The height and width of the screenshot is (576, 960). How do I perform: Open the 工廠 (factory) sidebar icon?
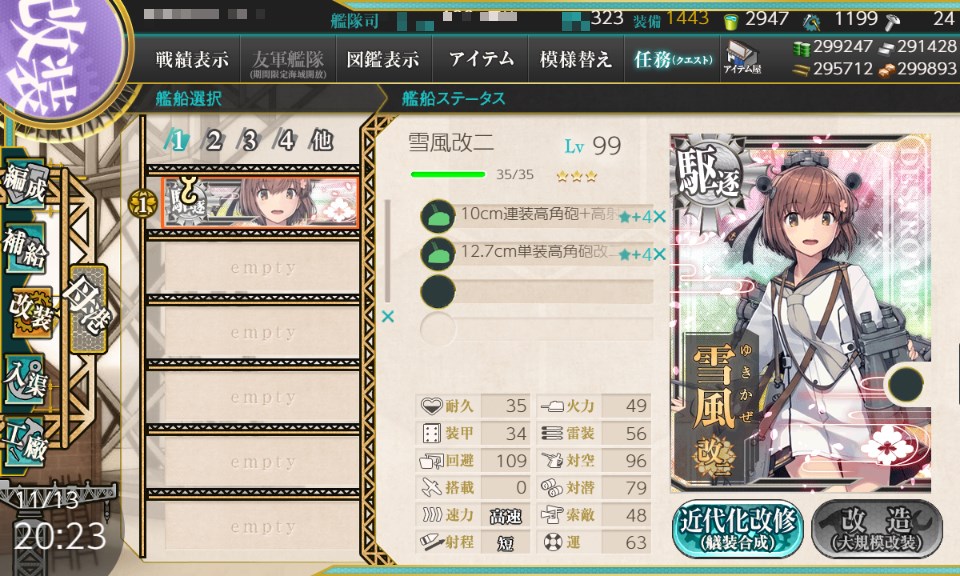tap(24, 442)
